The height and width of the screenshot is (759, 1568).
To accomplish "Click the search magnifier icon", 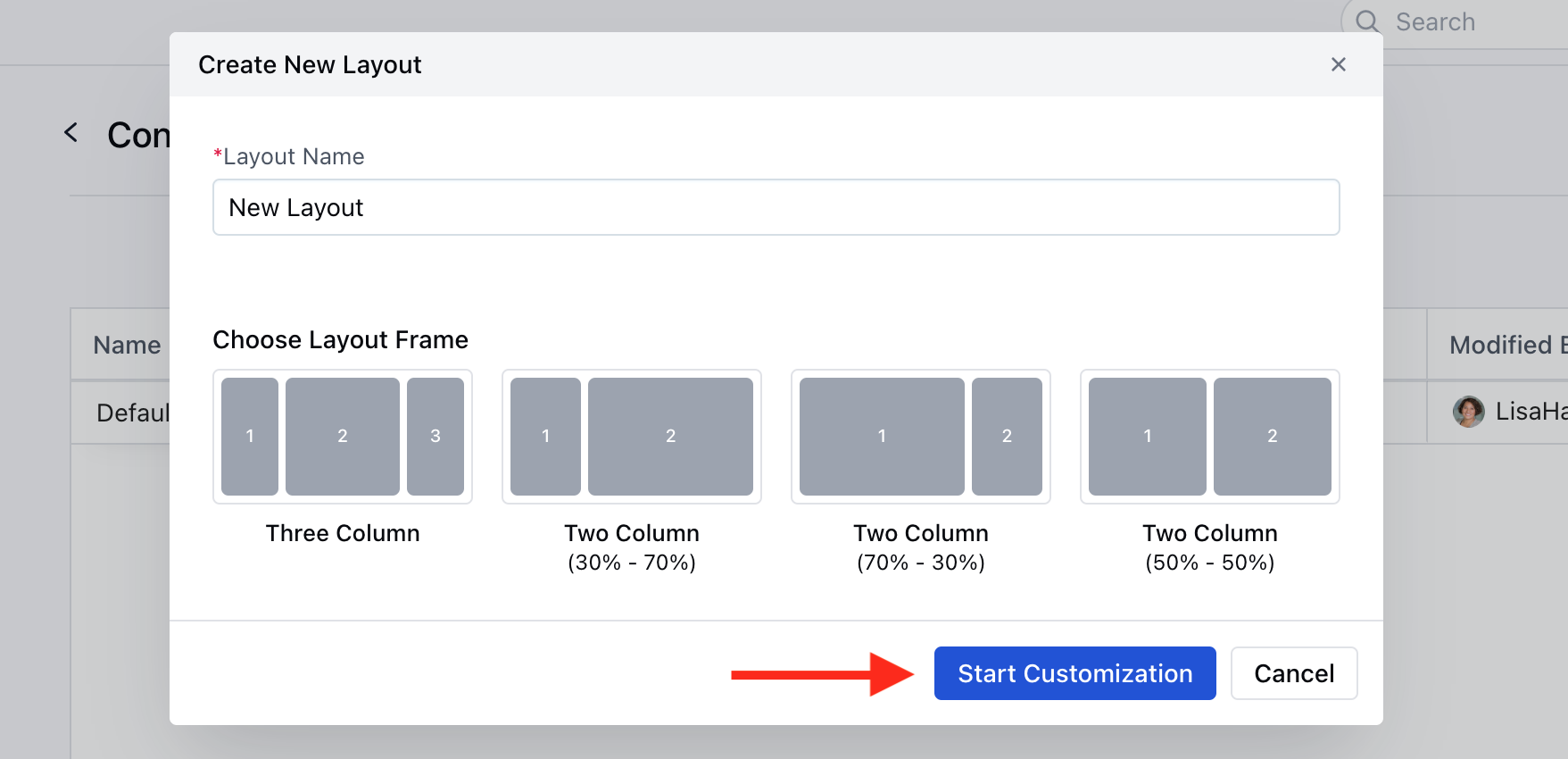I will pos(1367,21).
